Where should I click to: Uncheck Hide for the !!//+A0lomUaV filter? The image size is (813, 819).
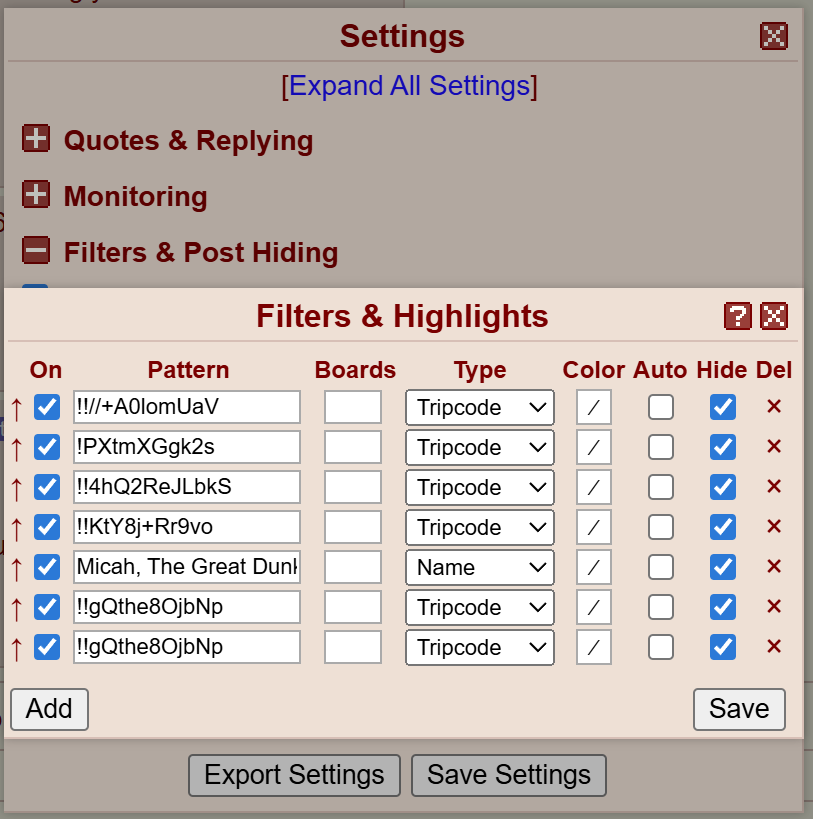[x=723, y=407]
